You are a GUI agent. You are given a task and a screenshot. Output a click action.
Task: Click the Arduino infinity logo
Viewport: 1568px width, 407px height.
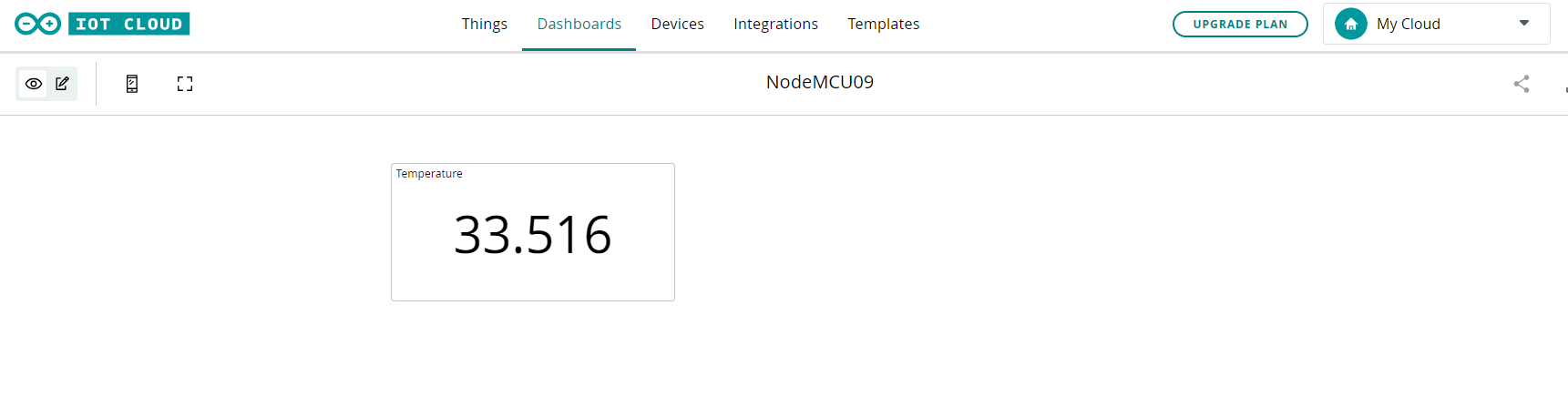tap(38, 24)
